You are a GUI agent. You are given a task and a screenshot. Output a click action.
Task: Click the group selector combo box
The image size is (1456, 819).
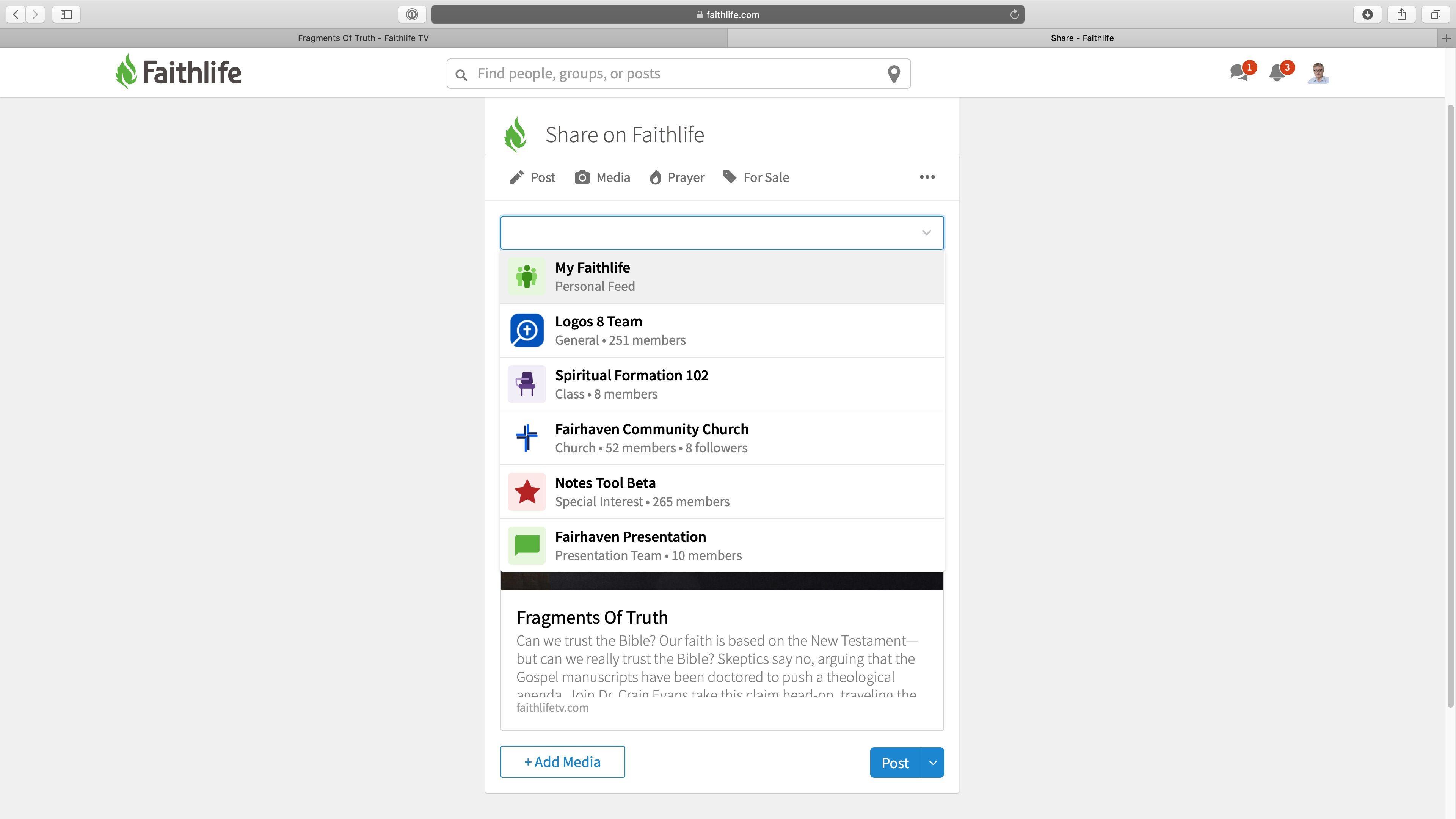click(x=722, y=232)
